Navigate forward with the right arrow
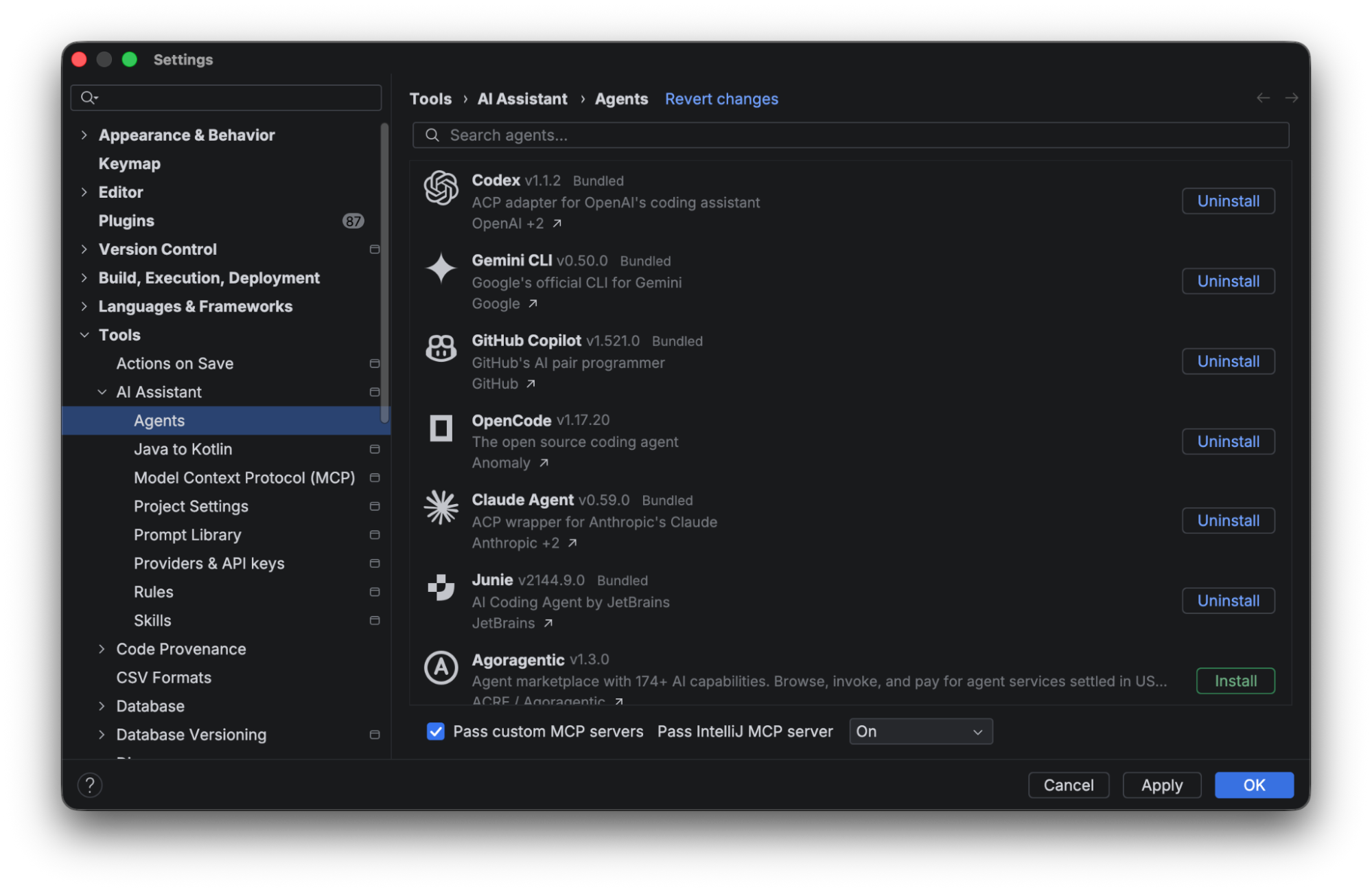 tap(1291, 98)
